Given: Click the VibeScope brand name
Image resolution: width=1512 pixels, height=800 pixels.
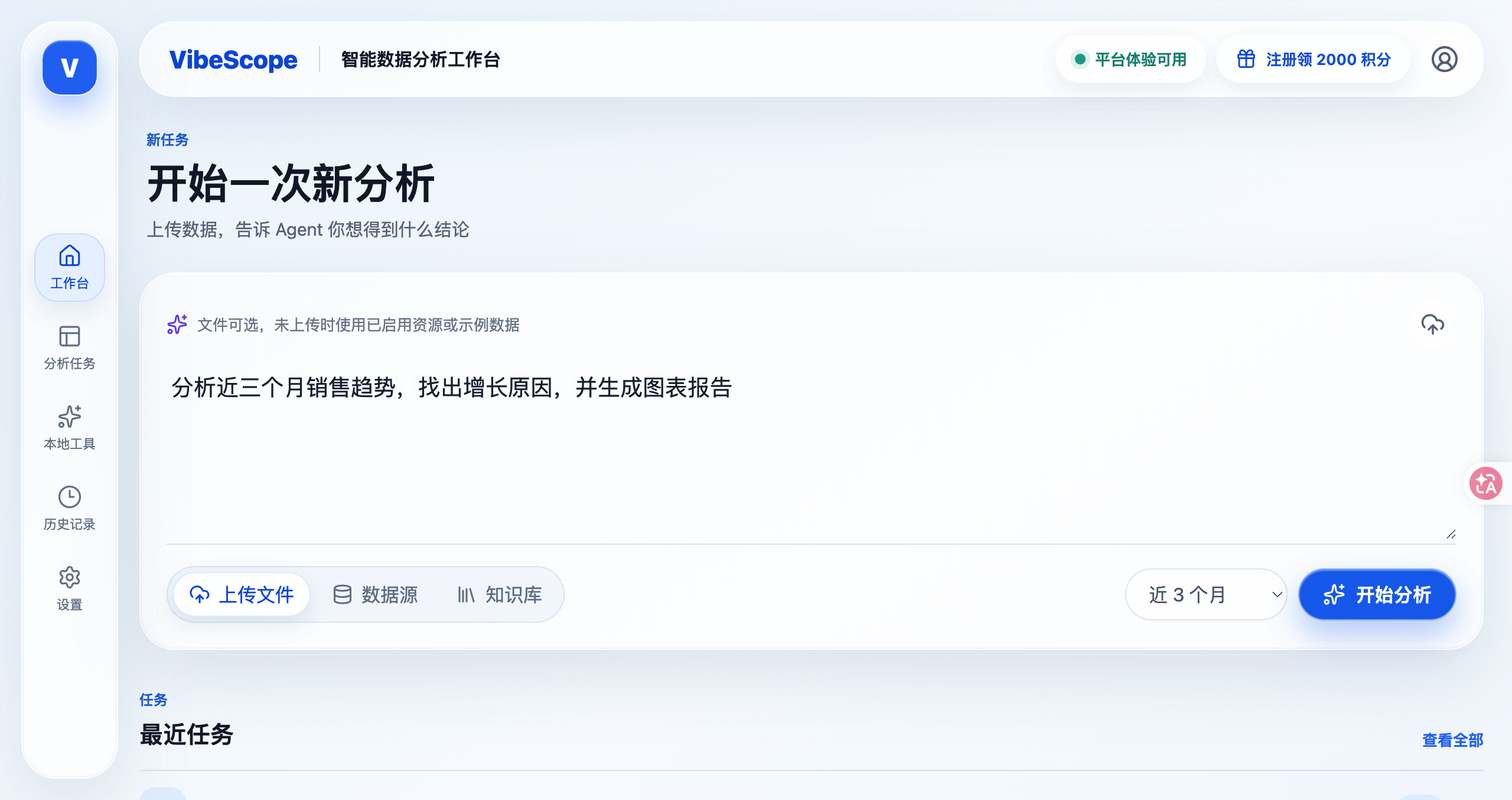Looking at the screenshot, I should (233, 60).
